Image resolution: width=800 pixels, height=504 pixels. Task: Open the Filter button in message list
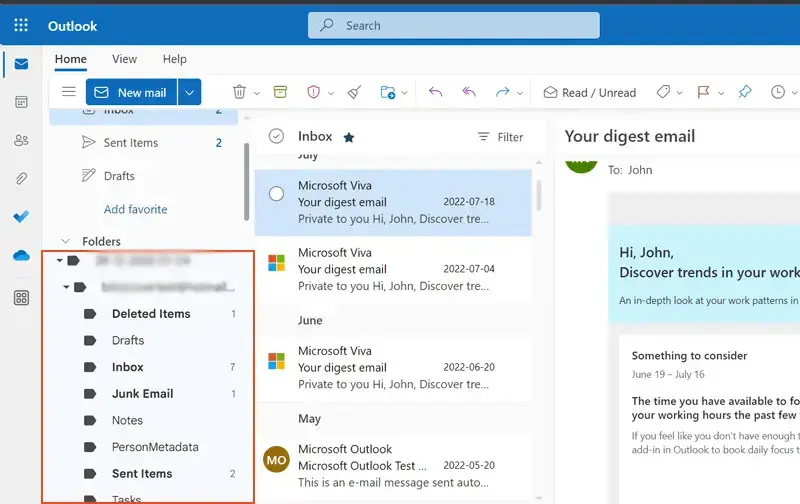[501, 137]
